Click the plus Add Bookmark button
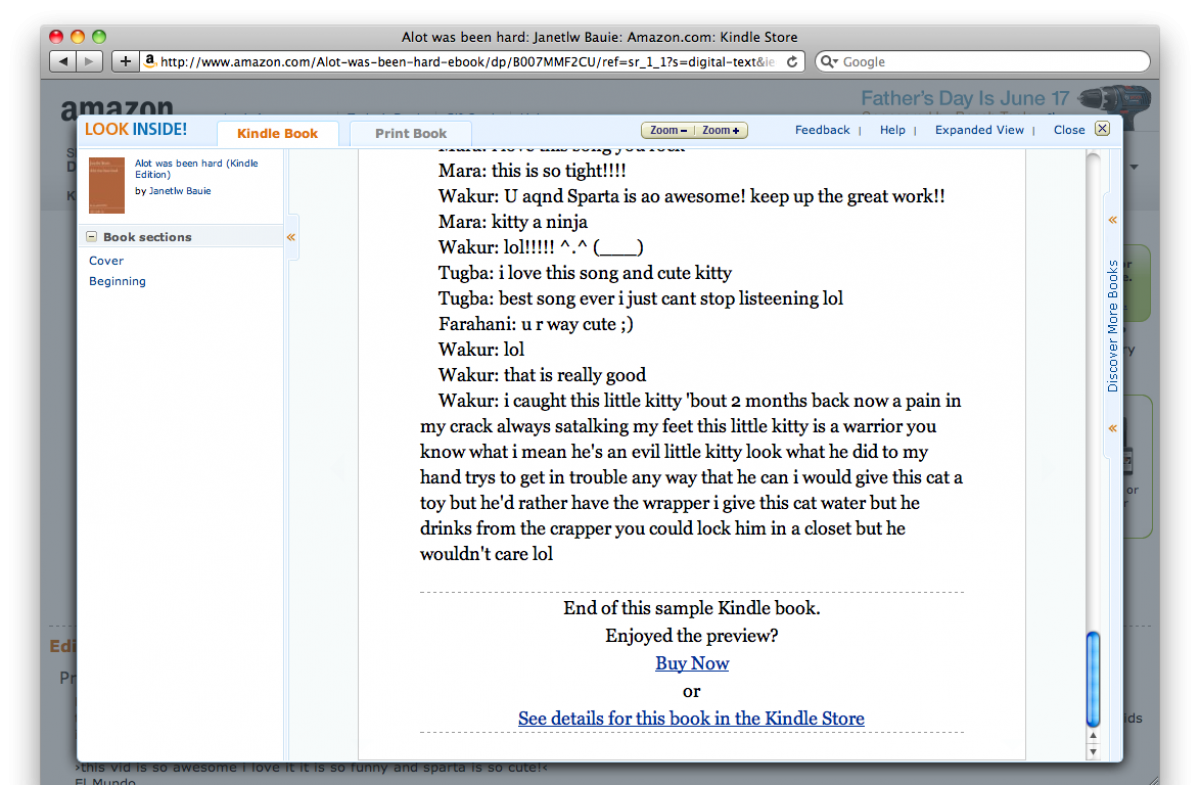Screen dimensions: 1200x785 click(125, 62)
